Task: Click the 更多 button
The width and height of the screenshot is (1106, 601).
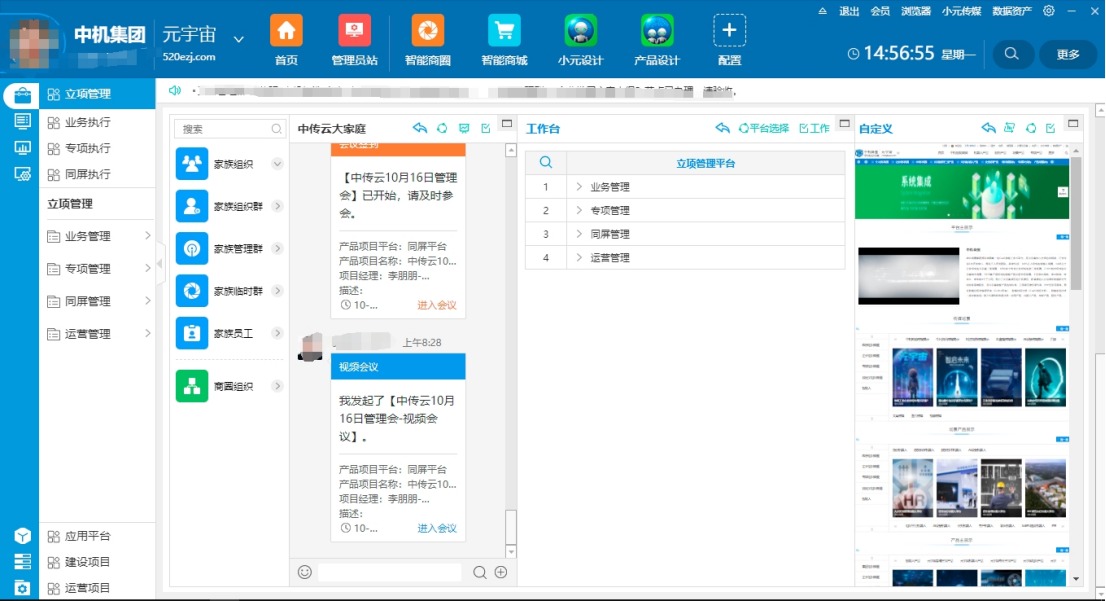Action: [1068, 54]
